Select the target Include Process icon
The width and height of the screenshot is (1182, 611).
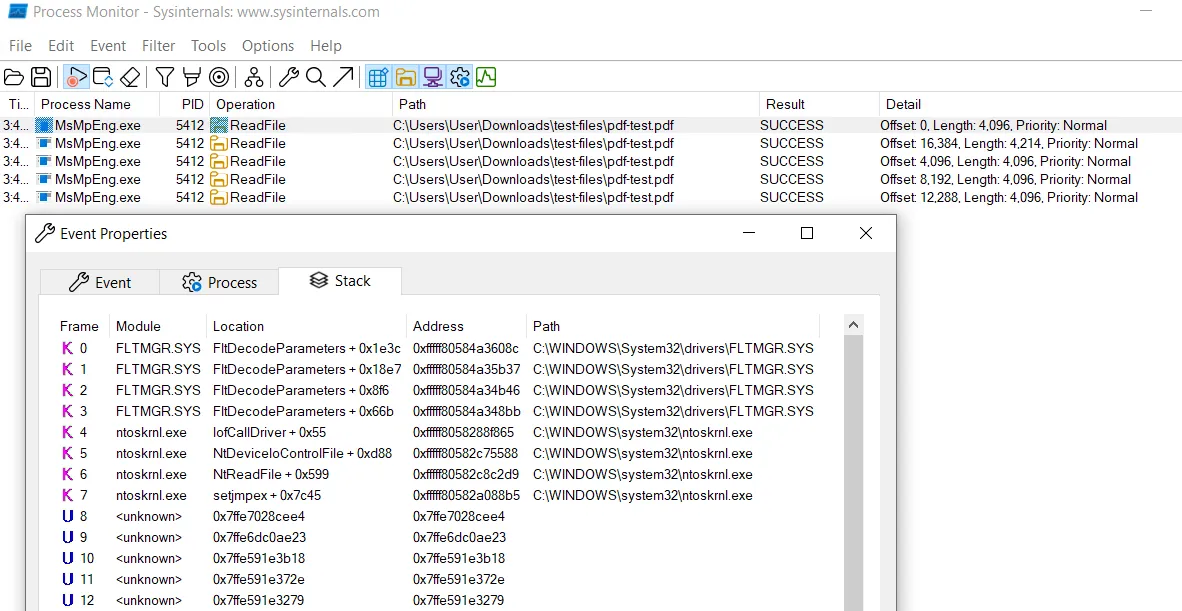click(219, 77)
